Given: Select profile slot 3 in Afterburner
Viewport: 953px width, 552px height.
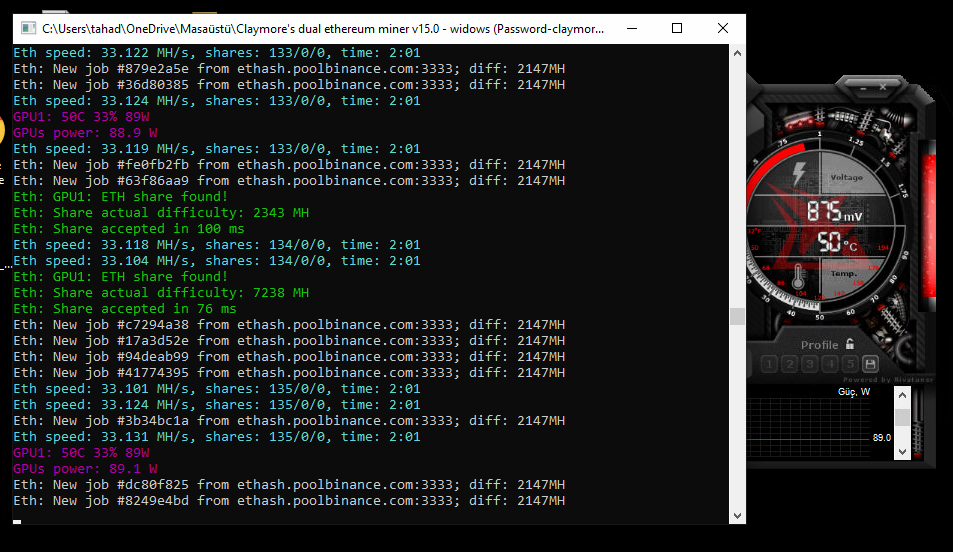Looking at the screenshot, I should 810,364.
